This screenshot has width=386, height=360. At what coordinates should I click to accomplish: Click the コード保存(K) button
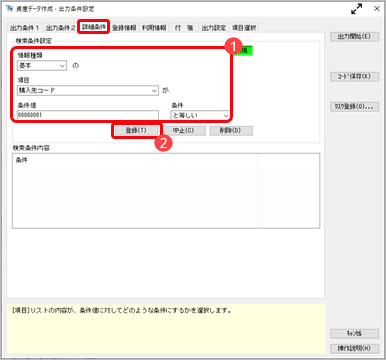coord(354,76)
